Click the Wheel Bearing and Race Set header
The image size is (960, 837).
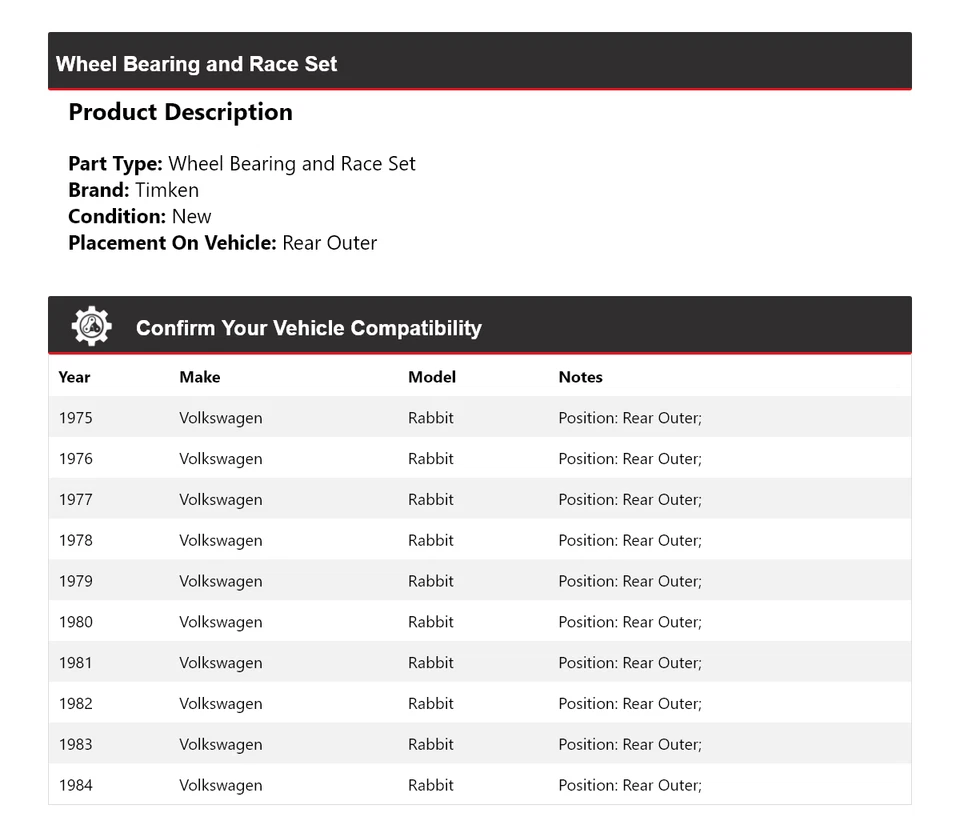point(197,64)
